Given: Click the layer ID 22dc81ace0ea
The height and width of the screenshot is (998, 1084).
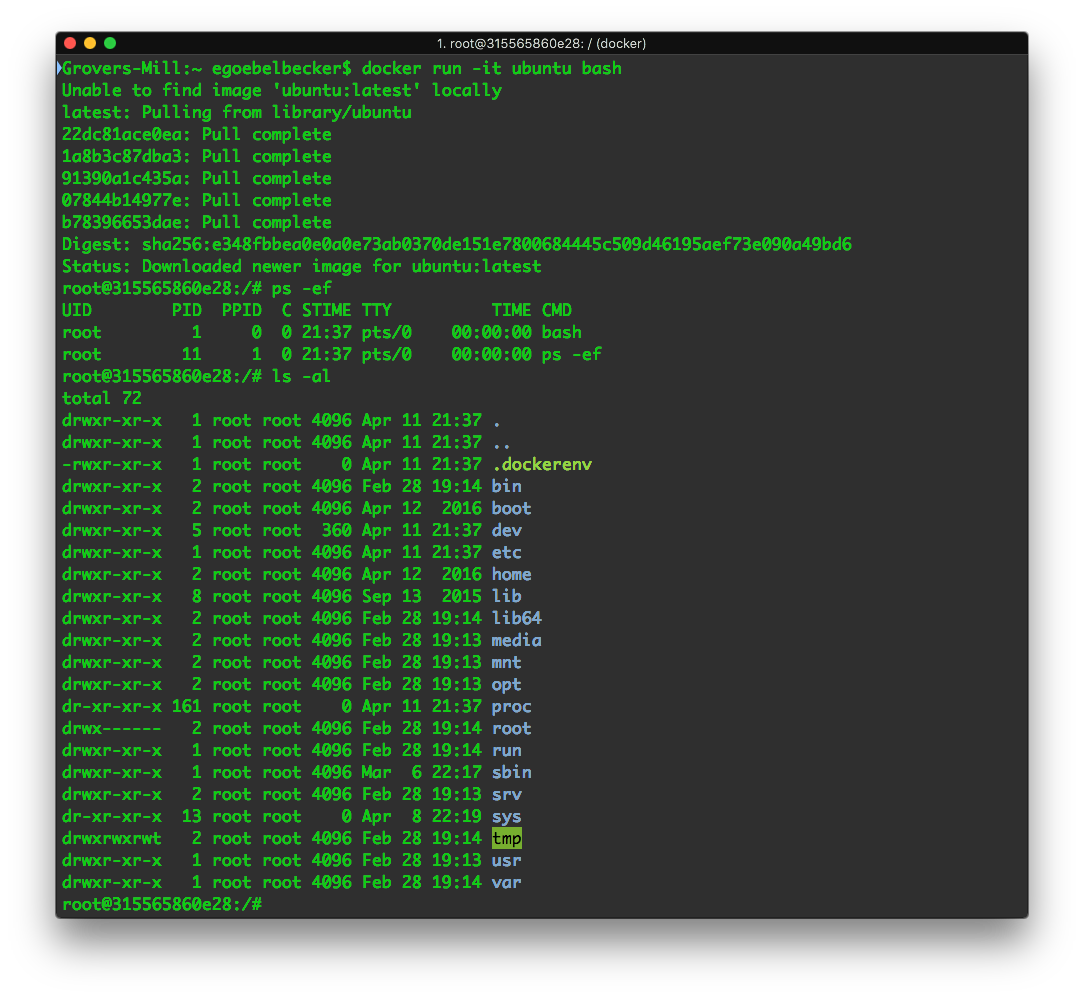Looking at the screenshot, I should point(122,135).
